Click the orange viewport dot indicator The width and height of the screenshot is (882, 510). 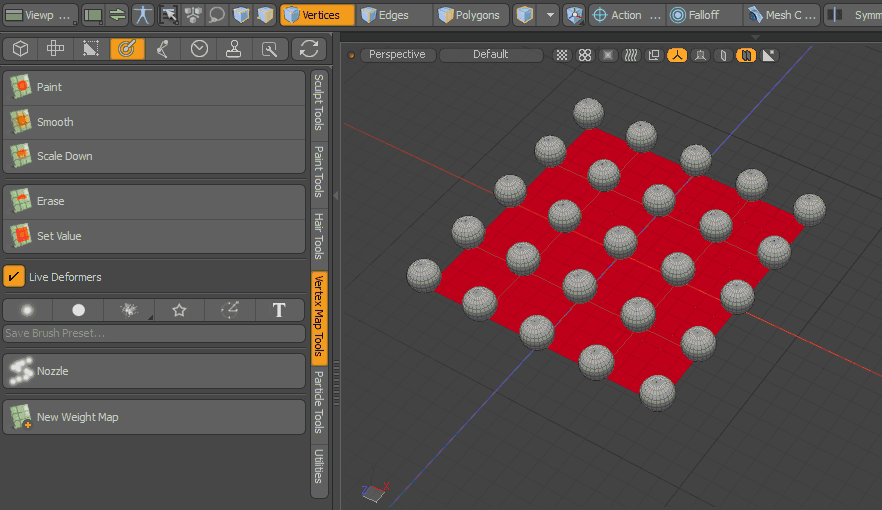351,55
